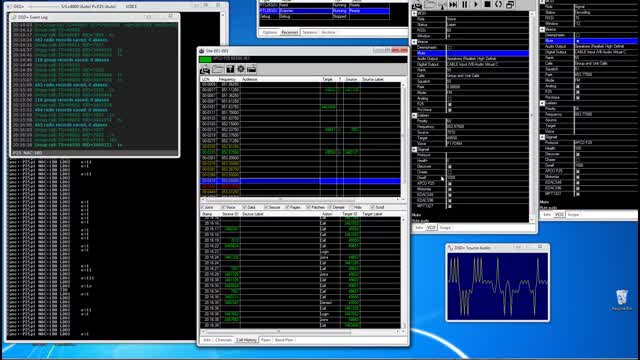Open the Calls 'Group and Unit Calls' field

click(x=488, y=76)
